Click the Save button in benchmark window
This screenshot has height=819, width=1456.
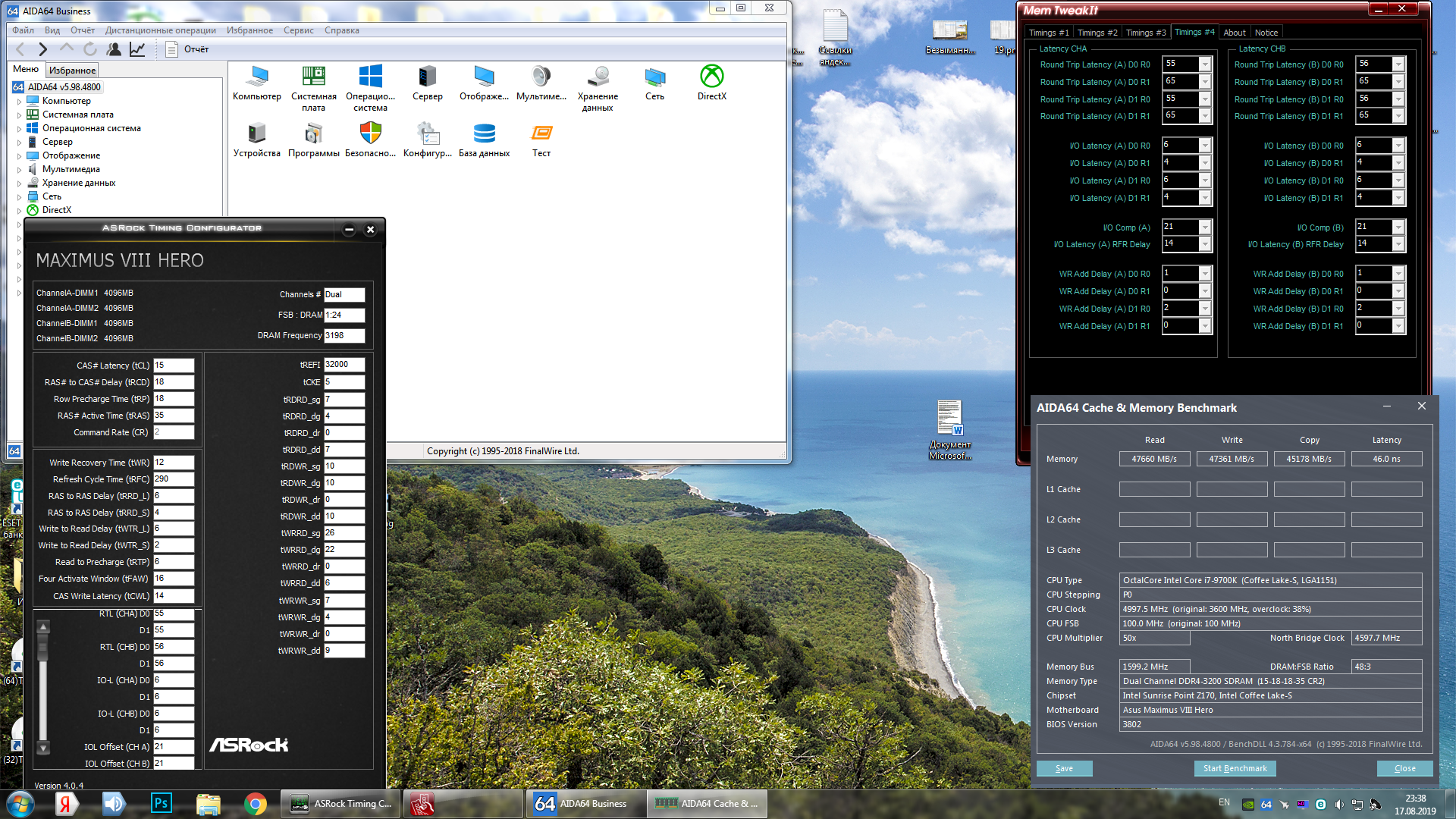(1064, 768)
